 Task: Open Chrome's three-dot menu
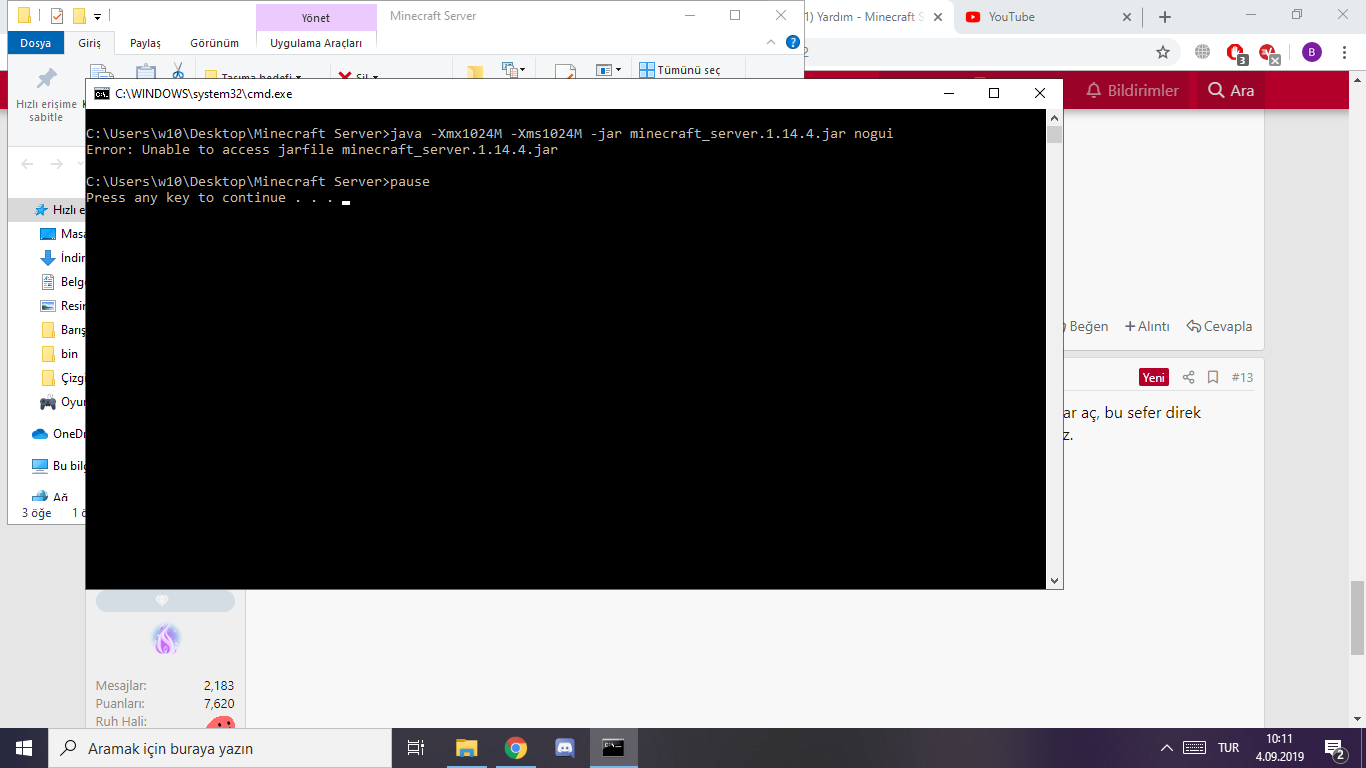(1343, 52)
